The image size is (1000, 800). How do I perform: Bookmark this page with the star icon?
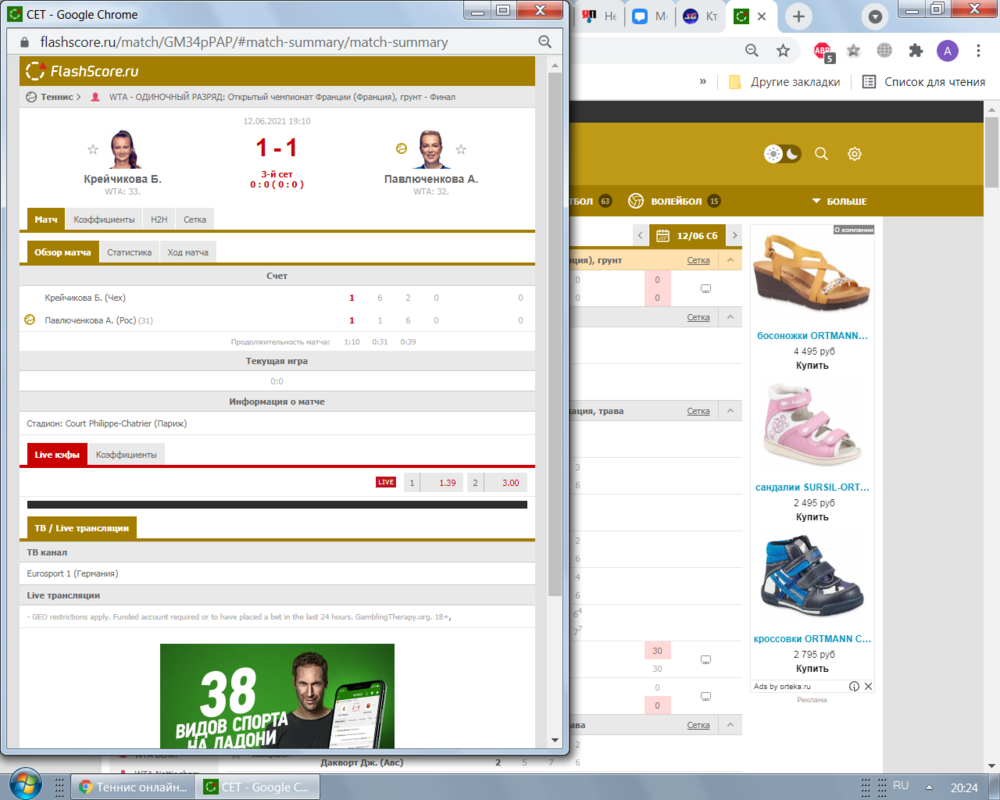click(783, 50)
